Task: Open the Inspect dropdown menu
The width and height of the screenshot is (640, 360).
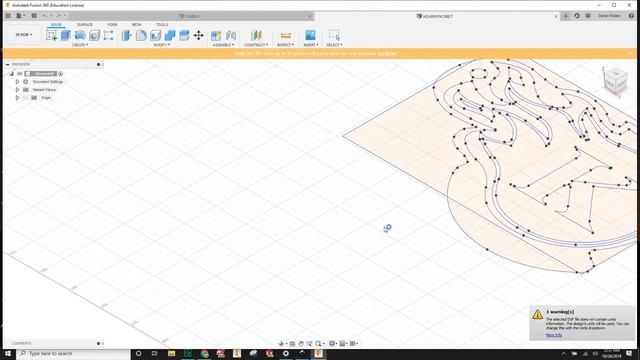Action: tap(285, 45)
